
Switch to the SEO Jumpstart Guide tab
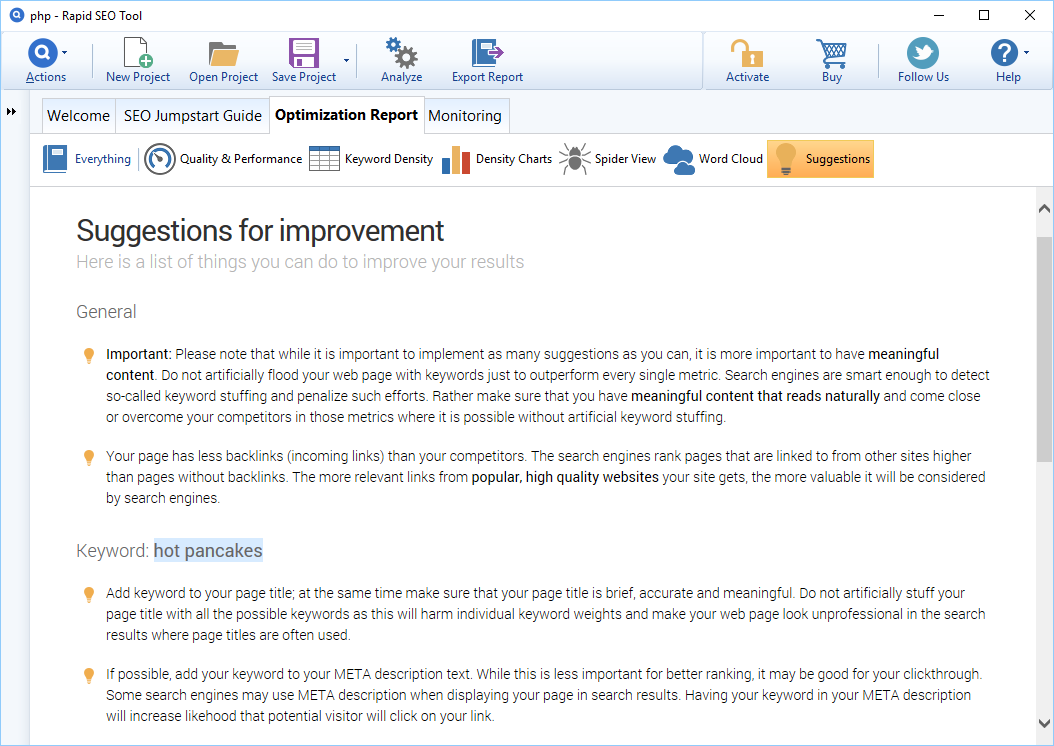tap(193, 115)
